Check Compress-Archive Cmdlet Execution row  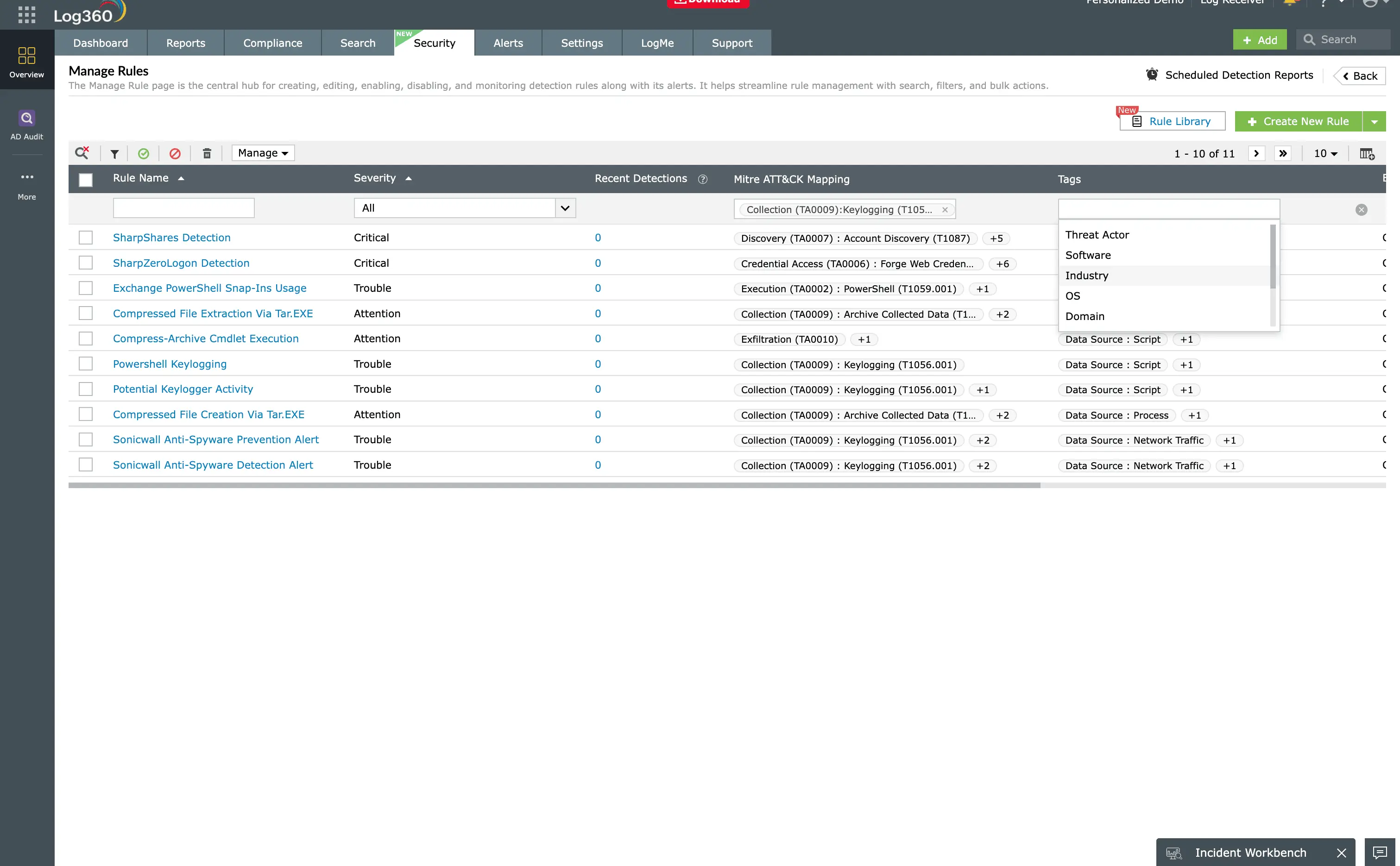tap(85, 339)
